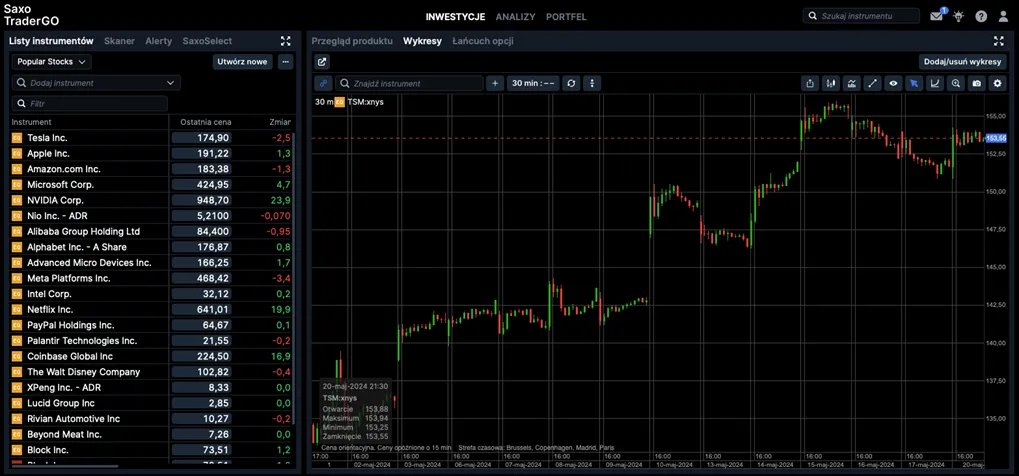
Task: Open the Przegląd produktu tab
Action: click(x=352, y=41)
